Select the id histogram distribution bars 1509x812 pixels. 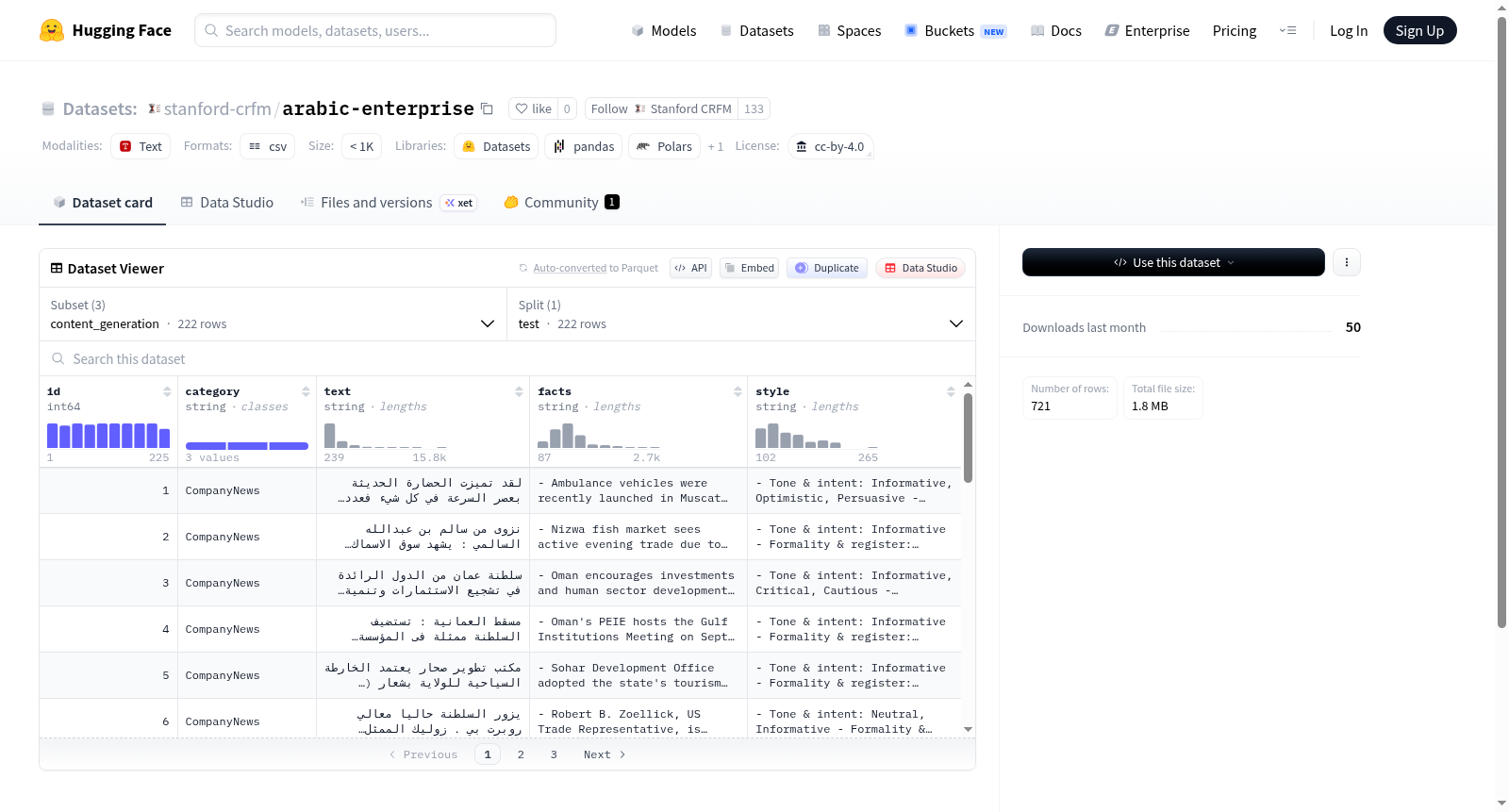tap(108, 435)
